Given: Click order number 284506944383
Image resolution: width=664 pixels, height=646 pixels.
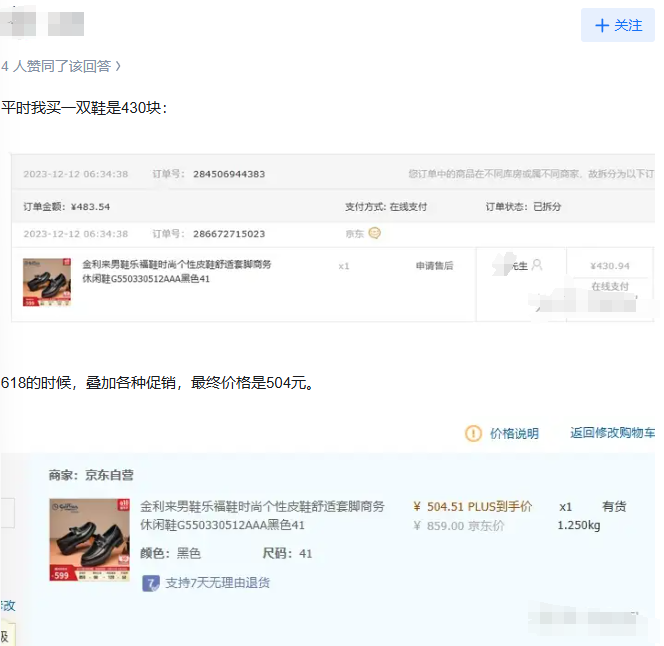Looking at the screenshot, I should (x=228, y=174).
